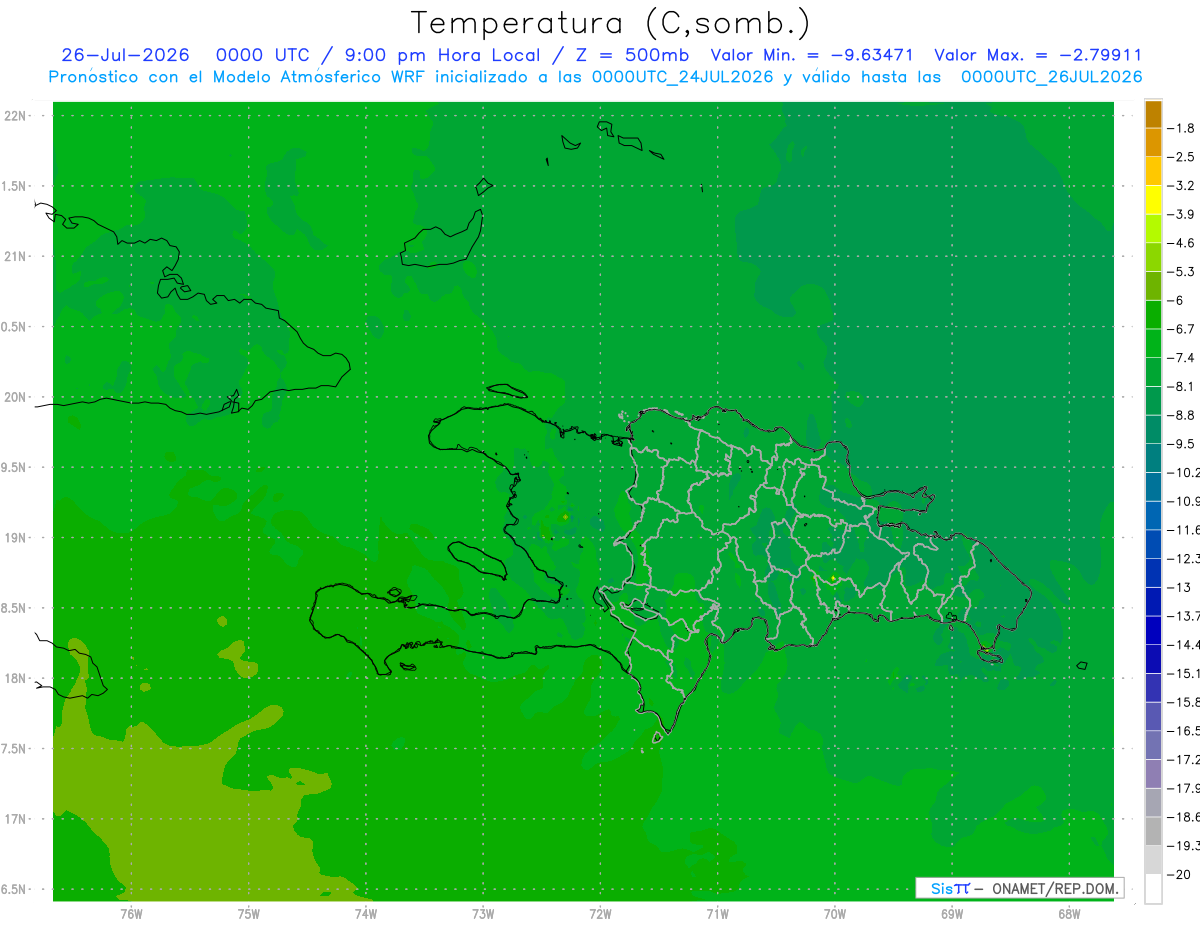Click the '-3.9' colorbar value label
The width and height of the screenshot is (1200, 927).
[x=1181, y=214]
